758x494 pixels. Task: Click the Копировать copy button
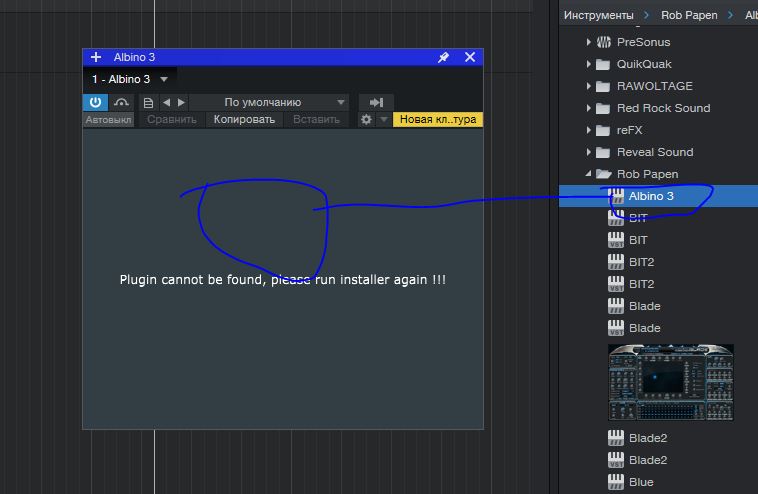(244, 119)
